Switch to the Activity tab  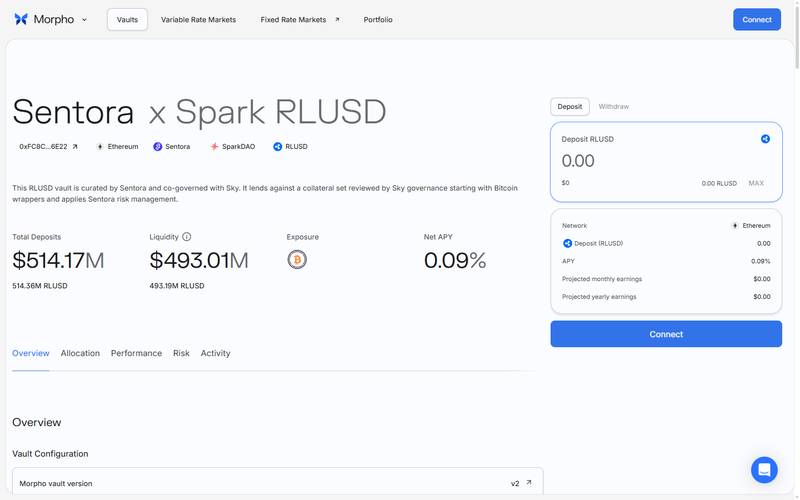click(x=215, y=353)
